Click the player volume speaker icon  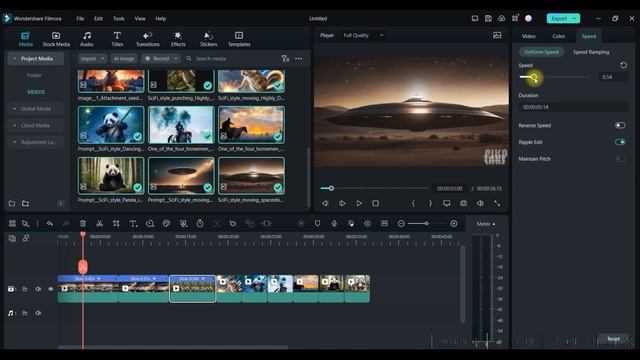(x=480, y=203)
